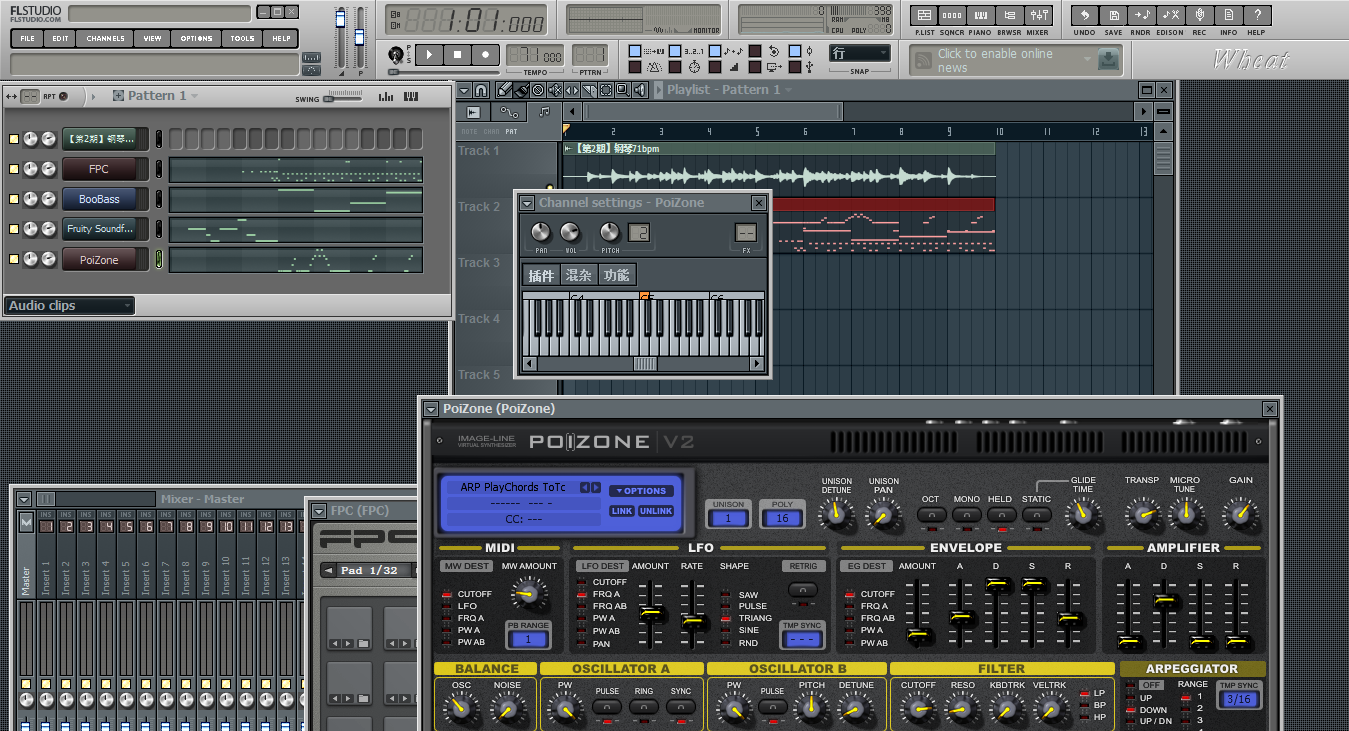This screenshot has height=731, width=1349.
Task: Open FPC window menu arrow
Action: coord(319,511)
